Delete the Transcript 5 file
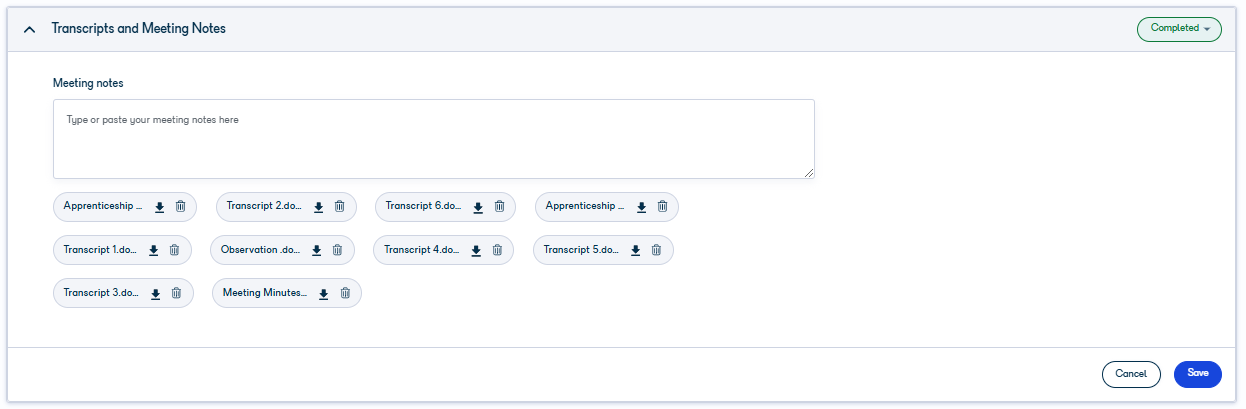1246x409 pixels. [656, 250]
